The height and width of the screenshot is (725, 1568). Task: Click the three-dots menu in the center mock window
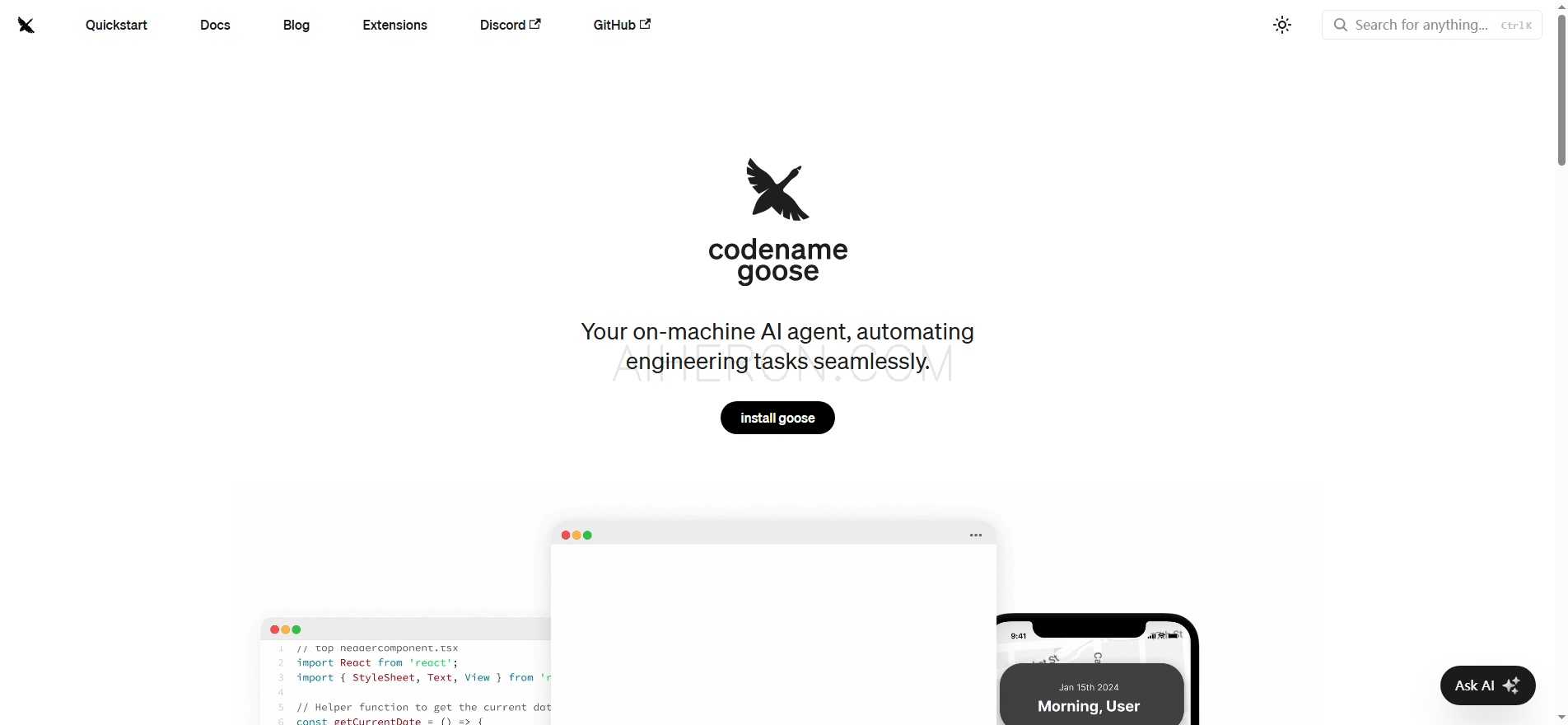pos(976,536)
